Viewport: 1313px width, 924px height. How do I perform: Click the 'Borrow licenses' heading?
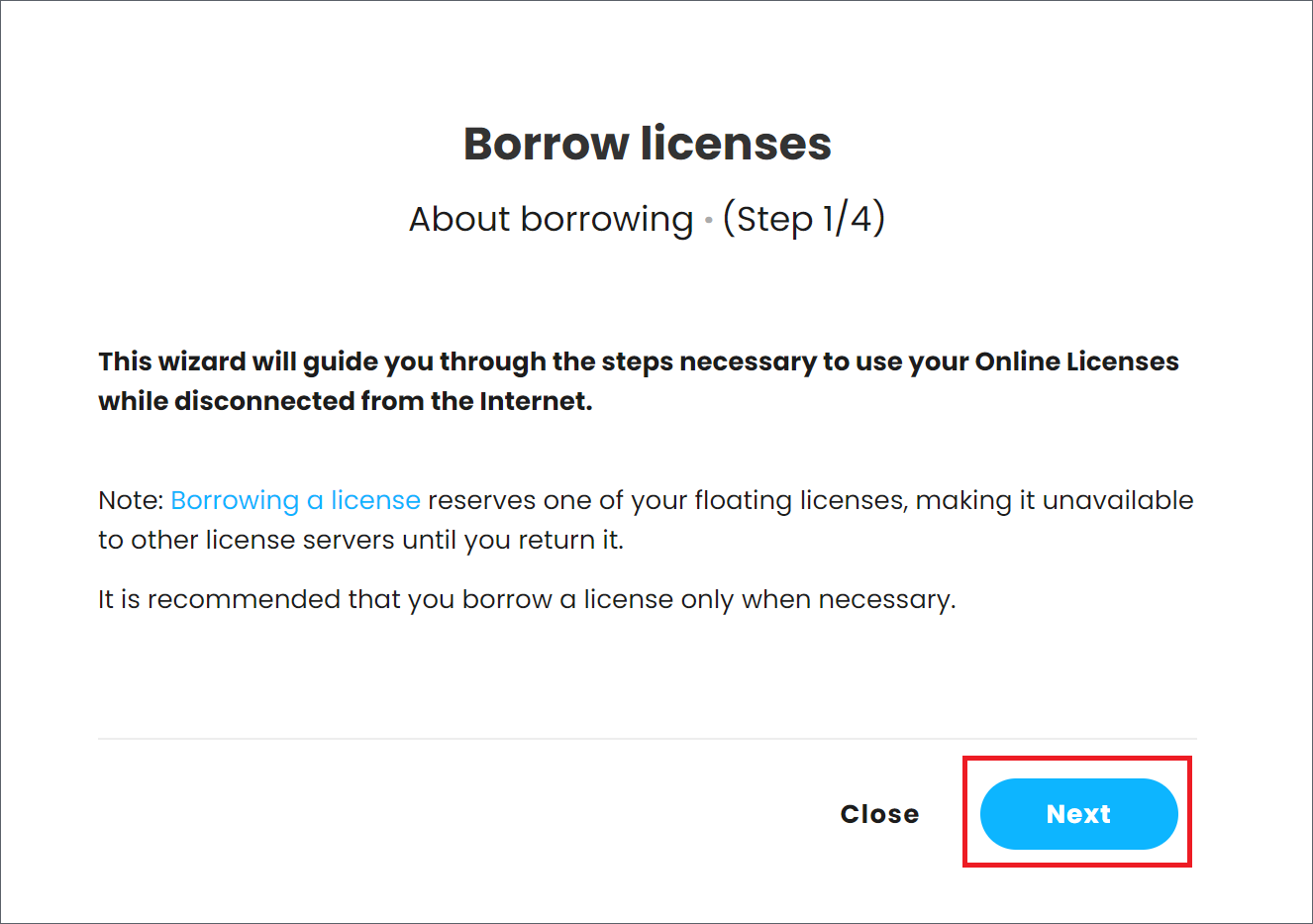pos(648,144)
